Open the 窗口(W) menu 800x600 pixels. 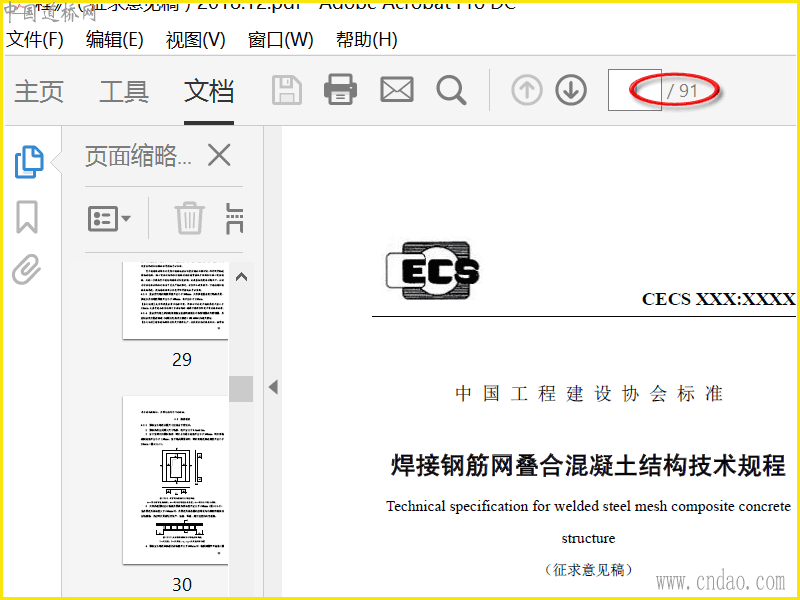(x=281, y=39)
